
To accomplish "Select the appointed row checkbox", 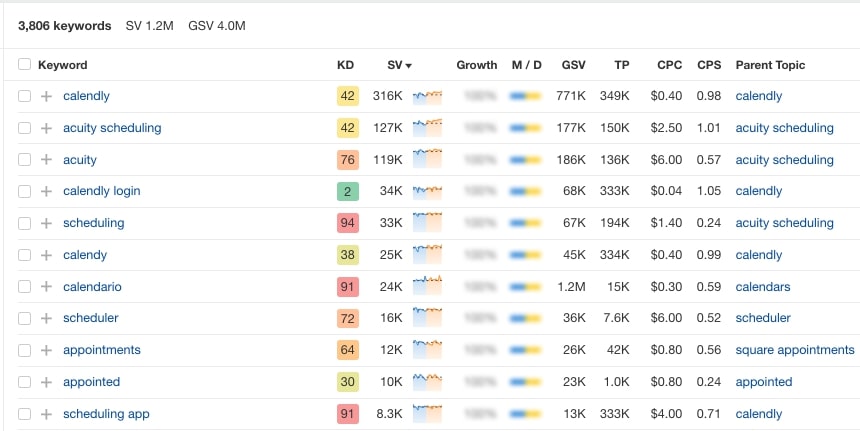I will click(24, 382).
